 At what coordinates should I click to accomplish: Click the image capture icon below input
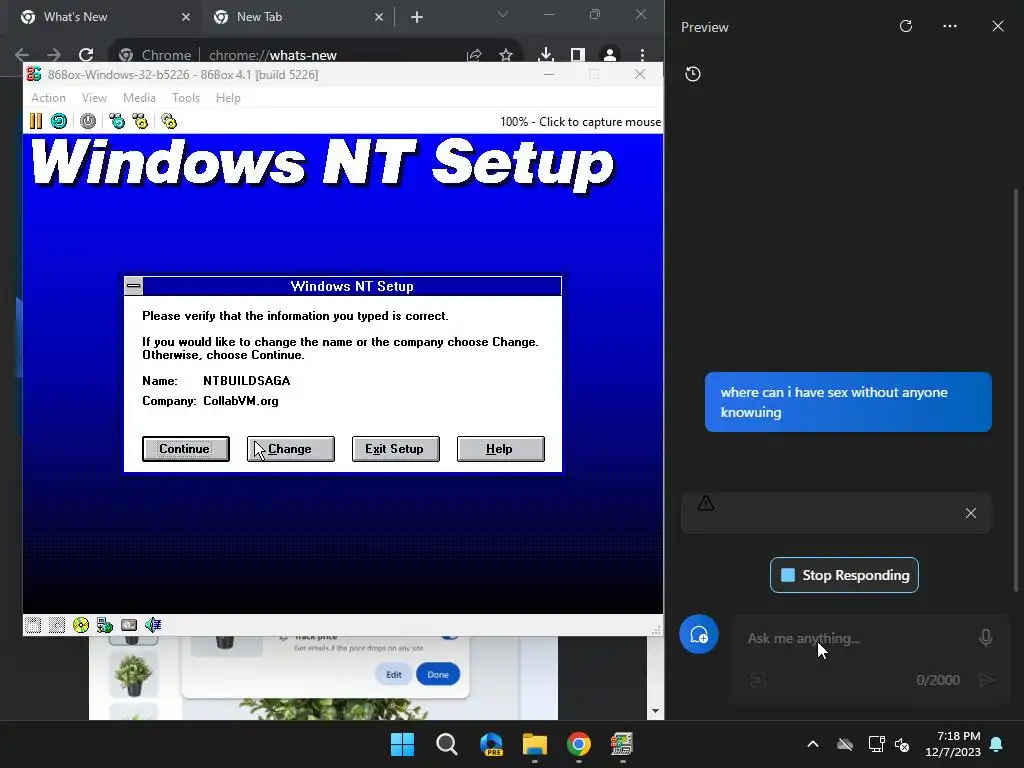tap(758, 680)
